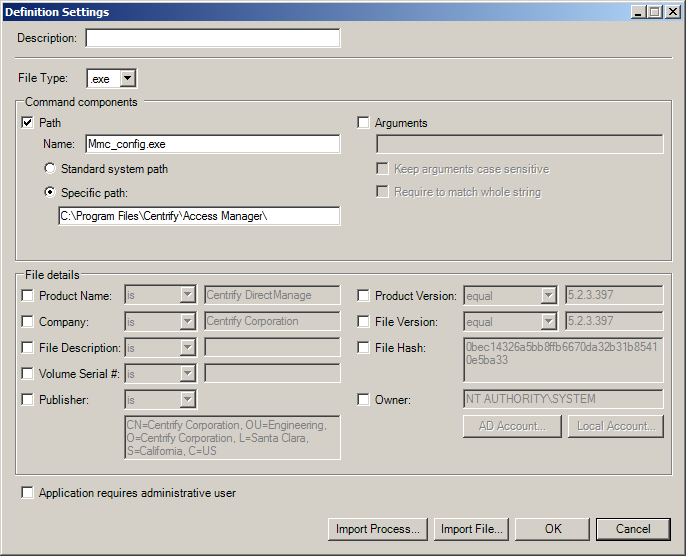The width and height of the screenshot is (686, 556).
Task: Enable the Arguments checkbox
Action: pyautogui.click(x=364, y=123)
